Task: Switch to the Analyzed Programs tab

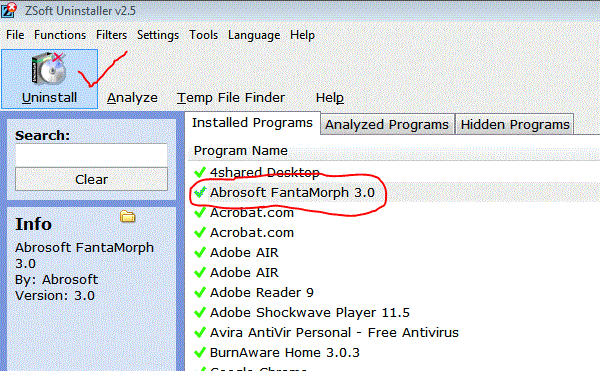Action: tap(387, 124)
